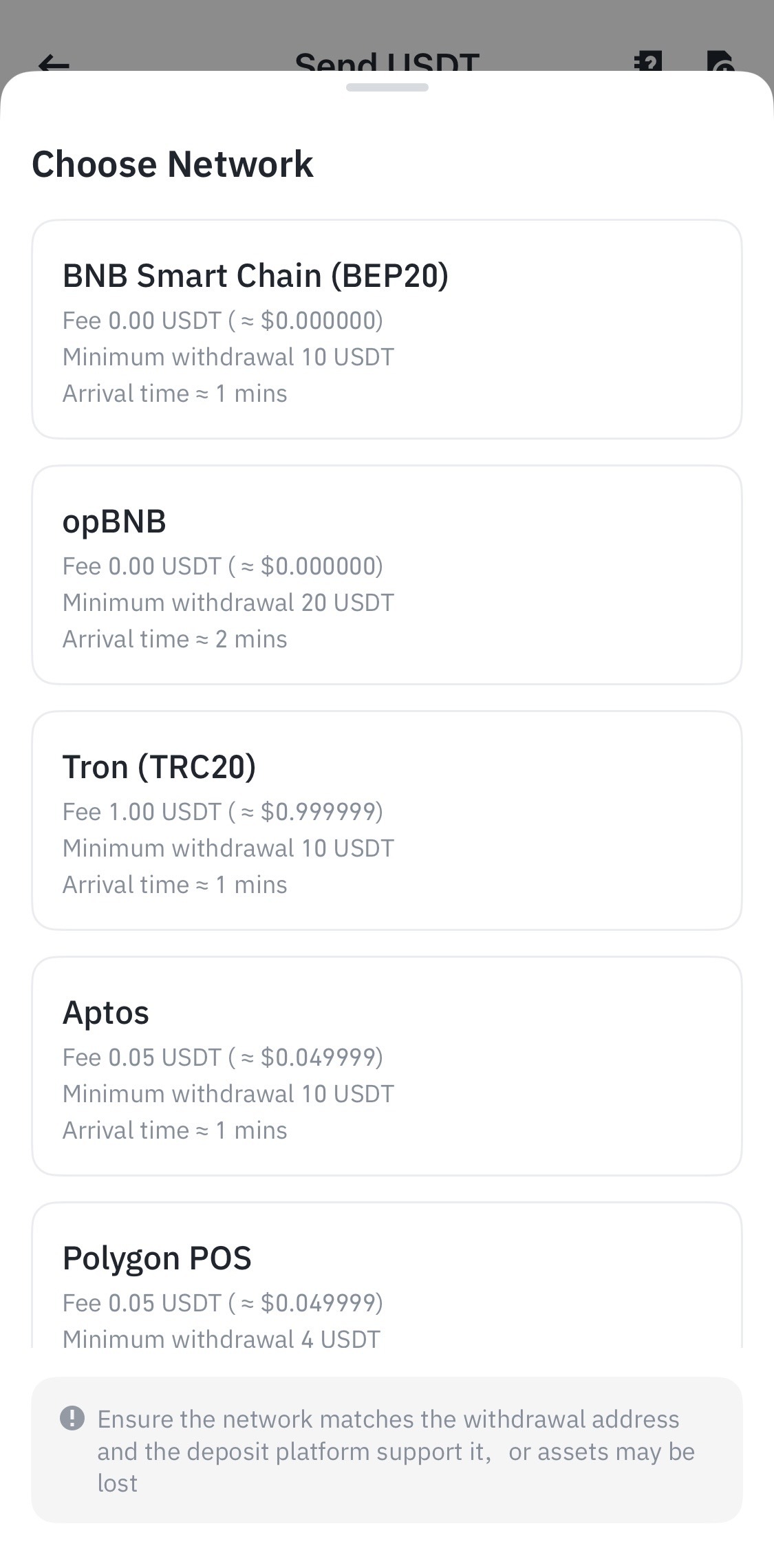The width and height of the screenshot is (774, 1568).
Task: Pick Tron (TRC20) as the network
Action: click(x=387, y=820)
